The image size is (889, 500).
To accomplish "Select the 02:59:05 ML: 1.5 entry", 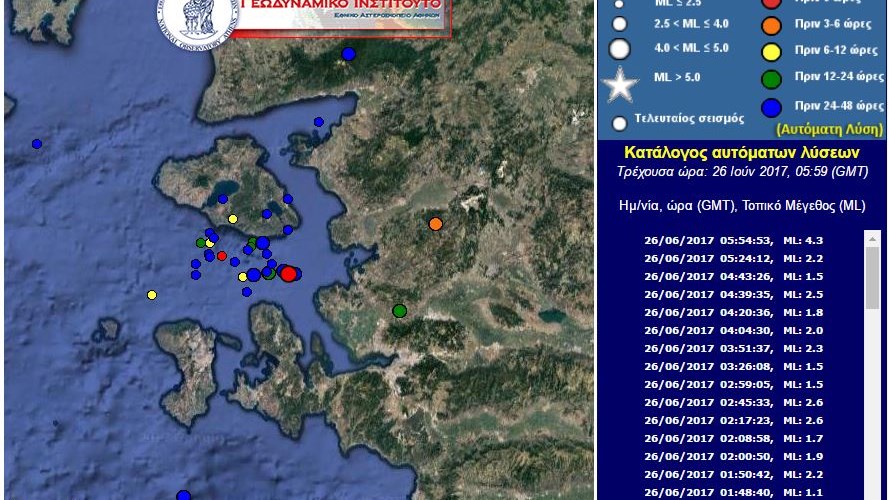I will [733, 384].
